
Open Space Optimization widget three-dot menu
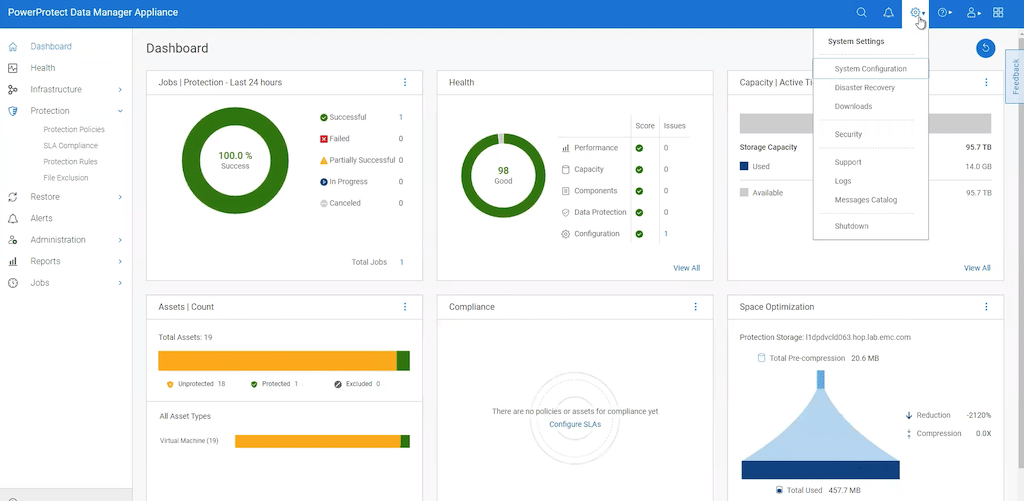point(986,306)
